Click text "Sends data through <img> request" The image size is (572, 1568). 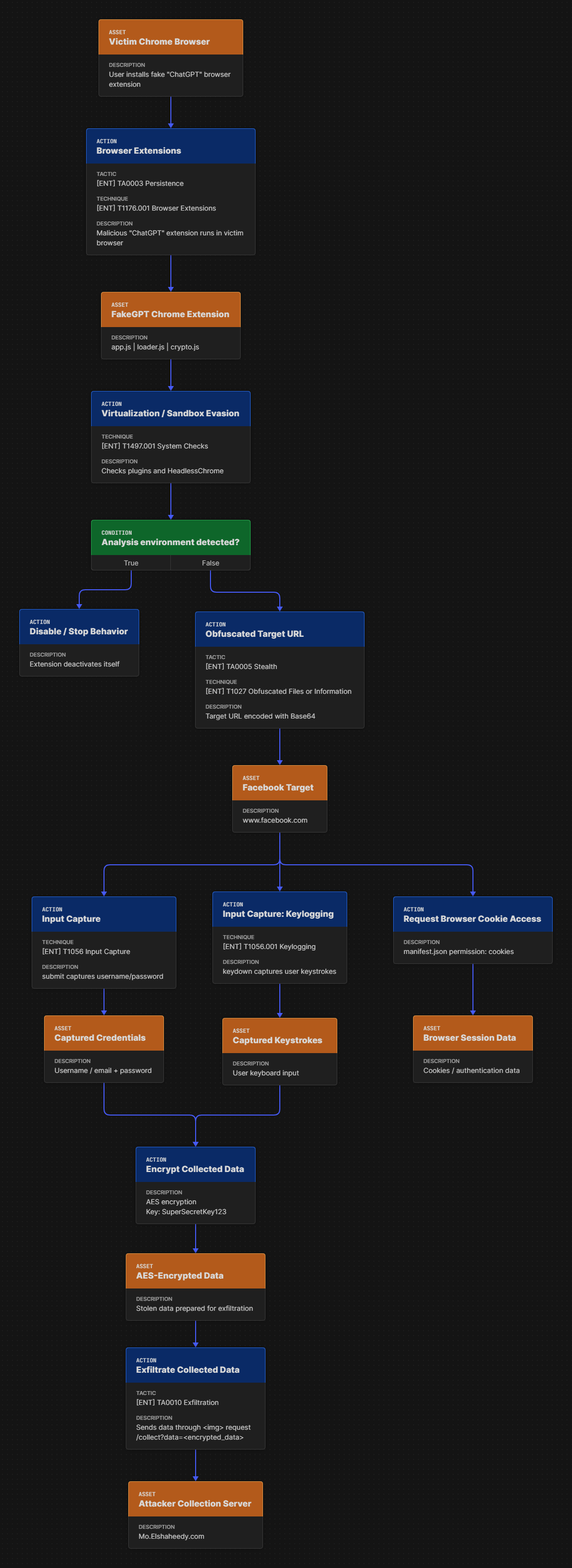(x=193, y=1427)
